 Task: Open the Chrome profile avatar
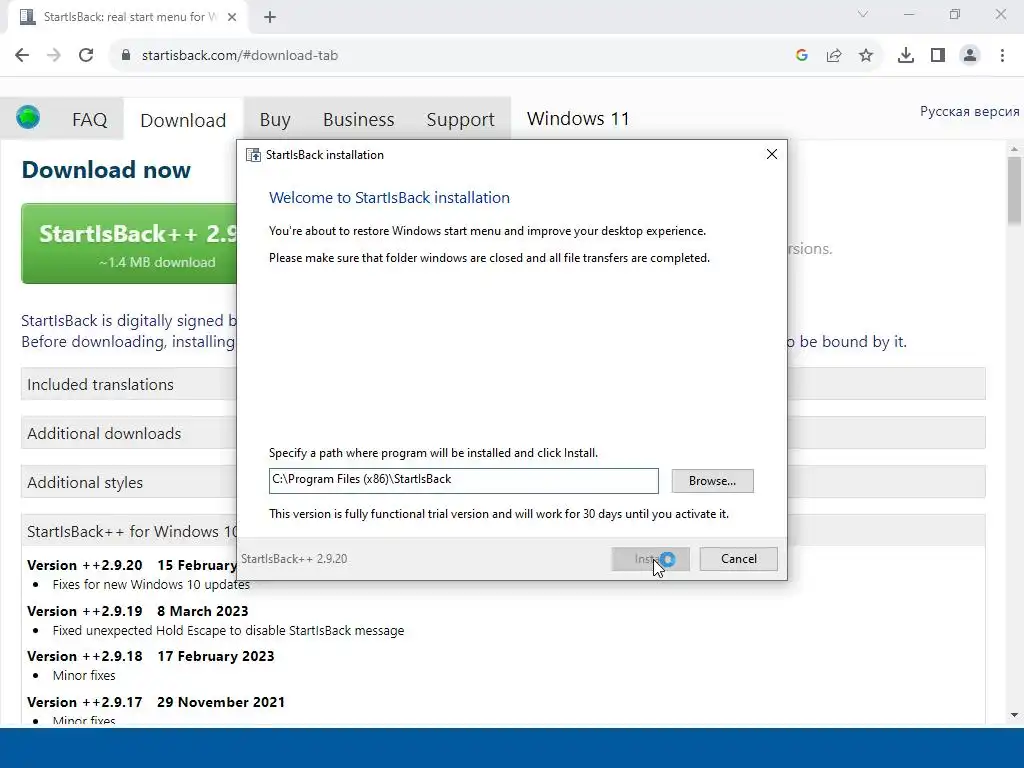coord(970,56)
